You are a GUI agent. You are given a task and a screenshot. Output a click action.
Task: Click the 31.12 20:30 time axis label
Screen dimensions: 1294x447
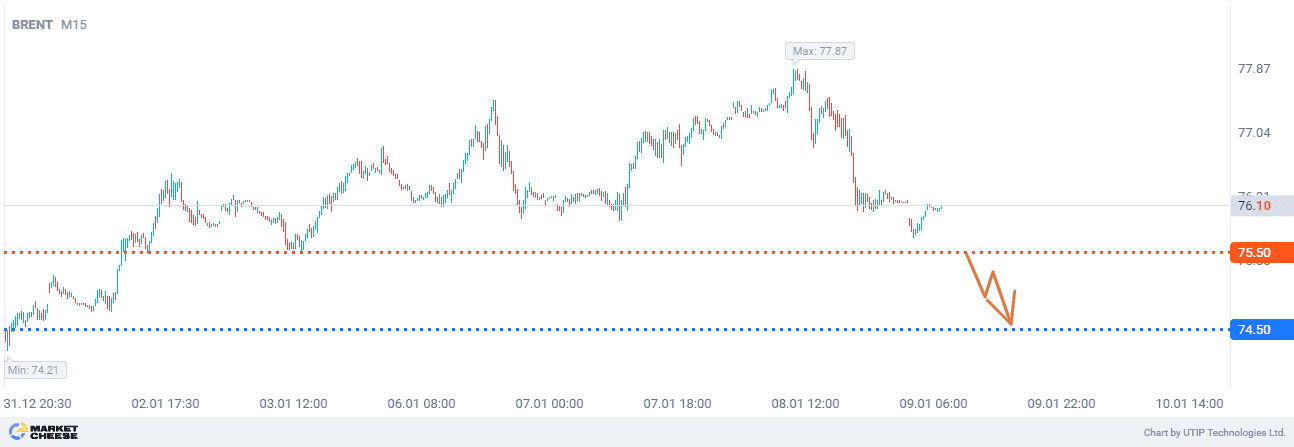[x=36, y=404]
